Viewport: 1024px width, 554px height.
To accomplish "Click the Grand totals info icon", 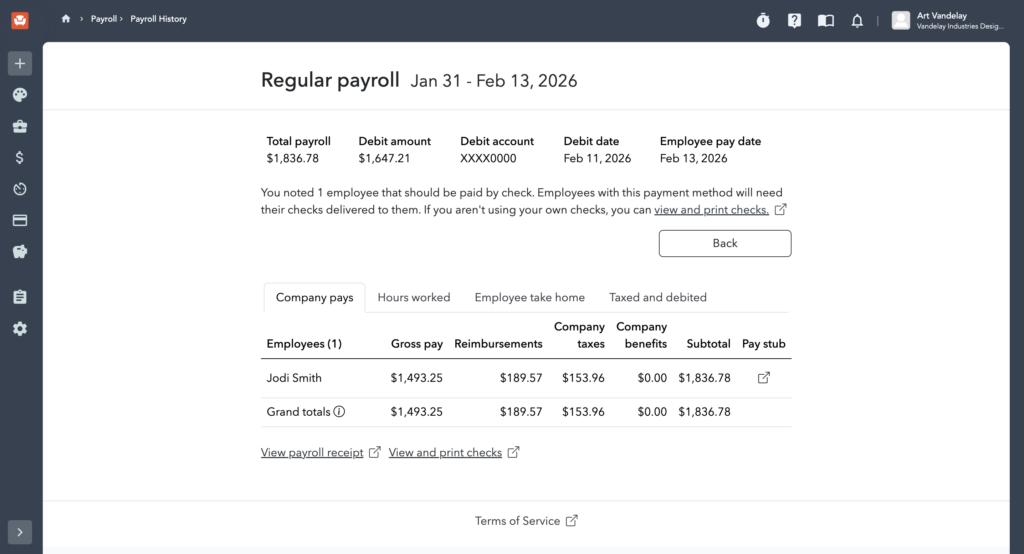I will coord(339,412).
